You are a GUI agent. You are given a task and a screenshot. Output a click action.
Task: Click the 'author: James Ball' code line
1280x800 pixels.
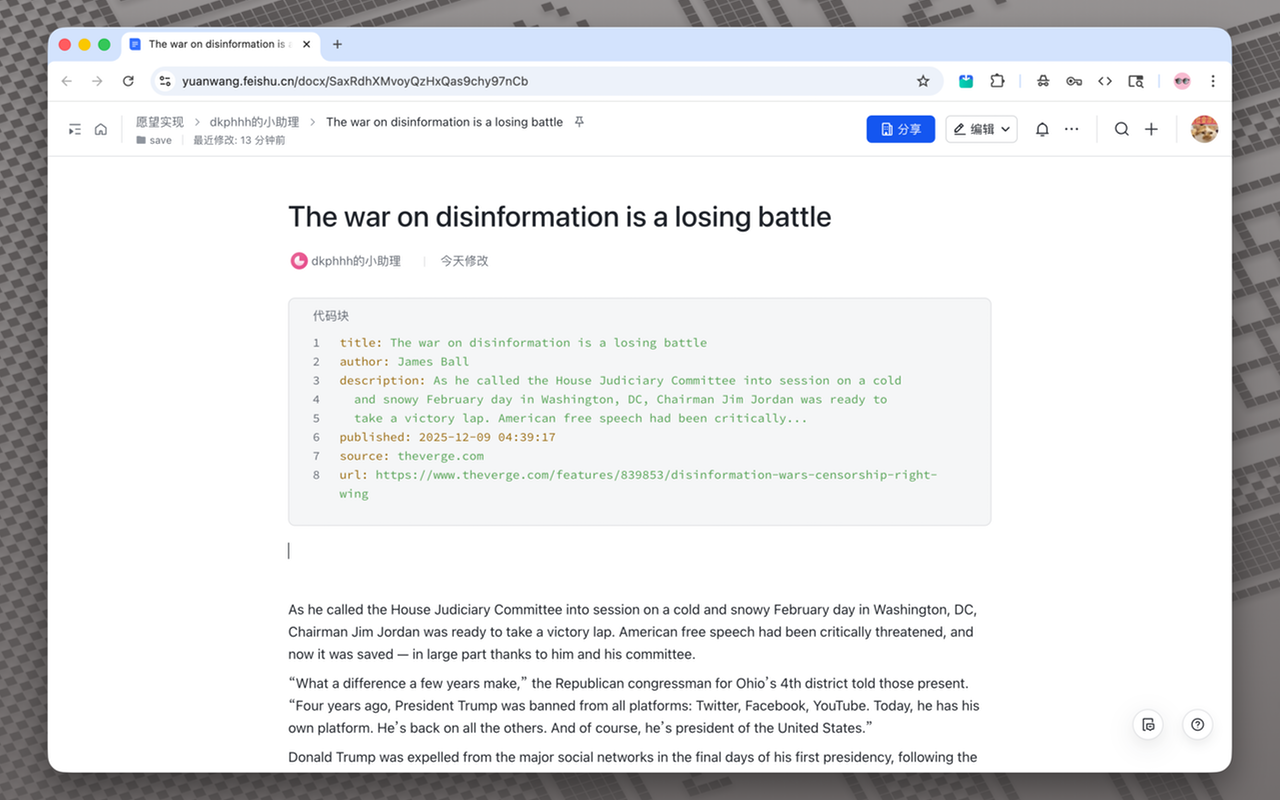tap(404, 361)
